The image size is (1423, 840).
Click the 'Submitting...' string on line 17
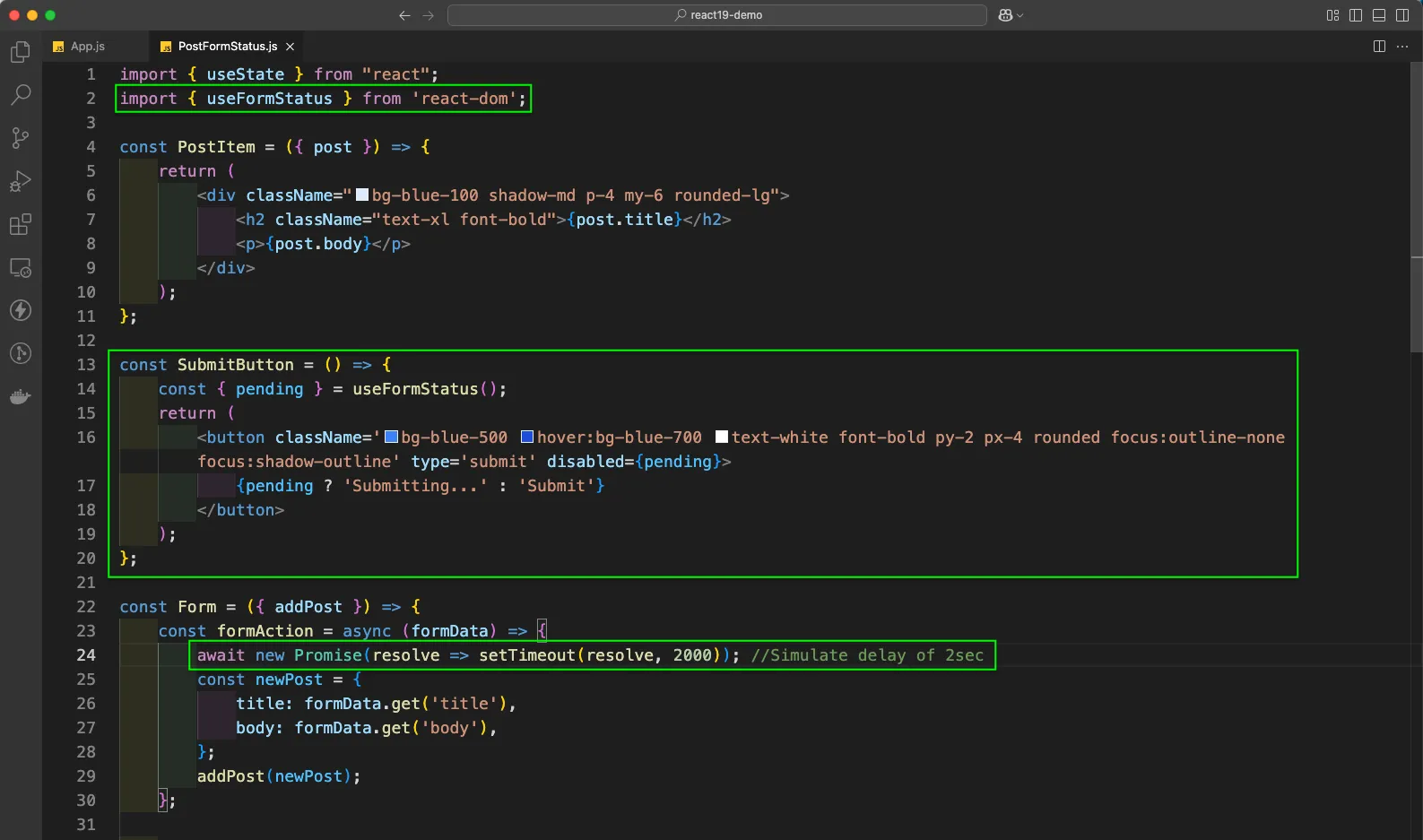(x=416, y=486)
